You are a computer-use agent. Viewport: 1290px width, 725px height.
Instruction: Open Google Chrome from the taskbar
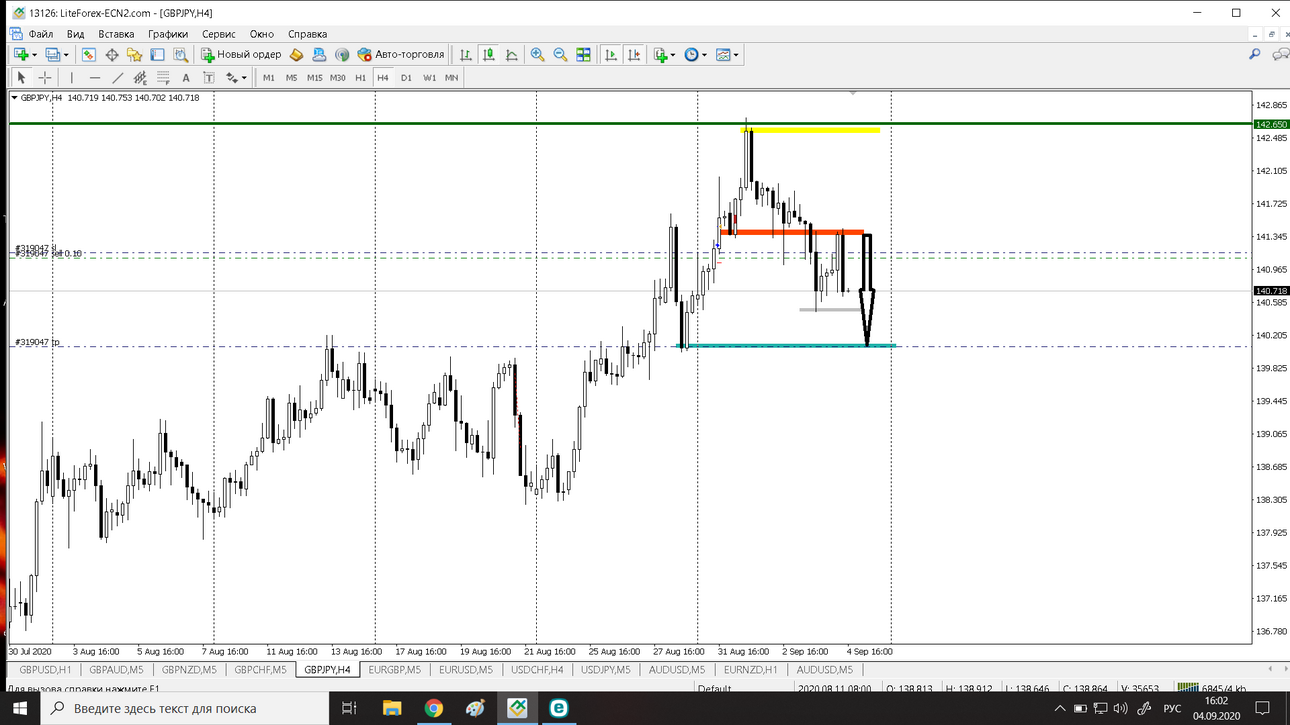(x=434, y=708)
